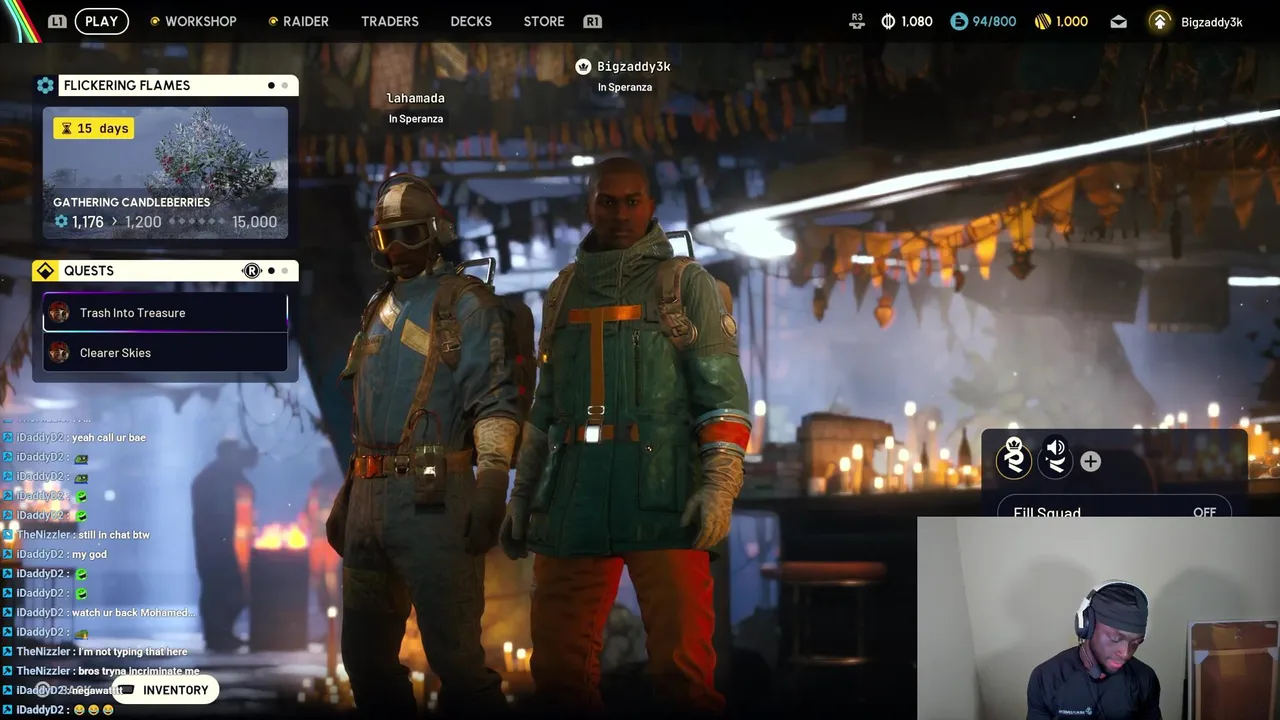This screenshot has width=1280, height=720.
Task: Select second page dot of Quests panel
Action: click(285, 271)
